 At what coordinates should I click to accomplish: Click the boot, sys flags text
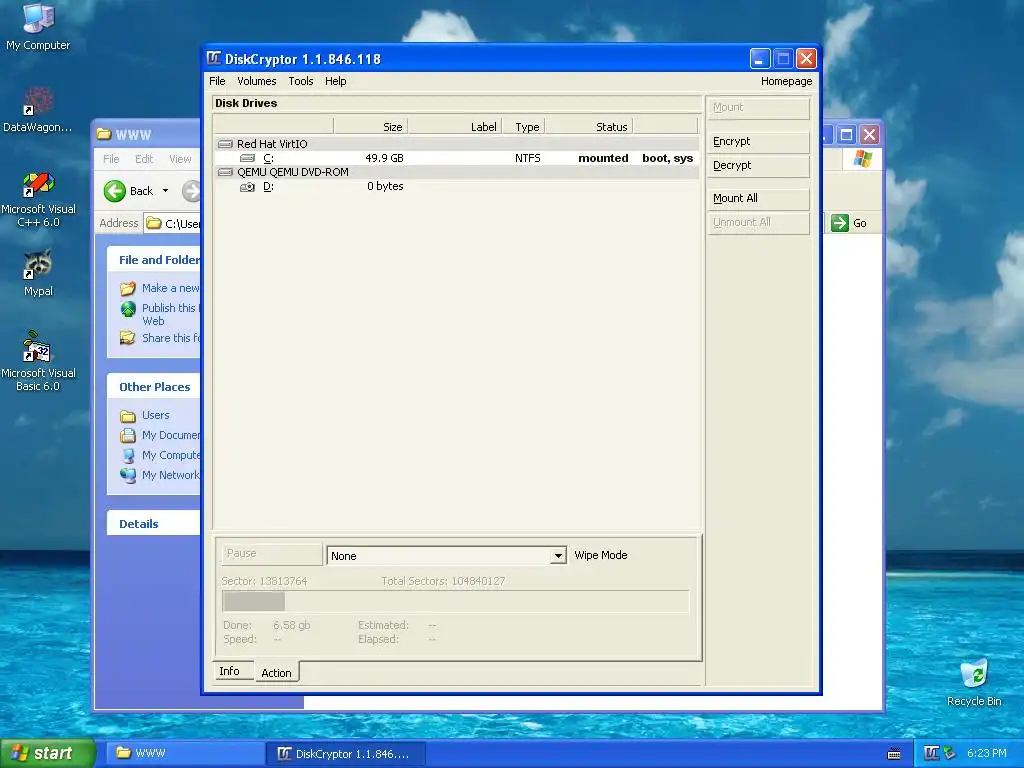click(667, 158)
